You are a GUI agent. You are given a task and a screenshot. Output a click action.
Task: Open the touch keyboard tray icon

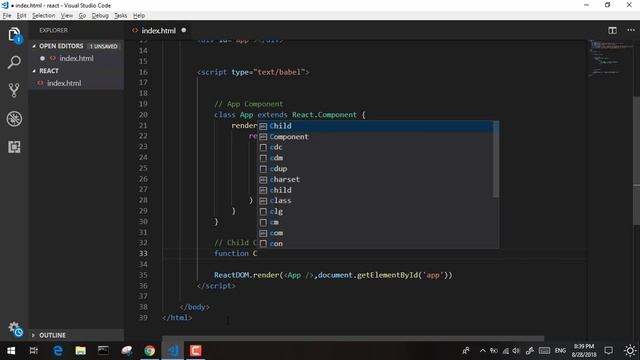(544, 351)
